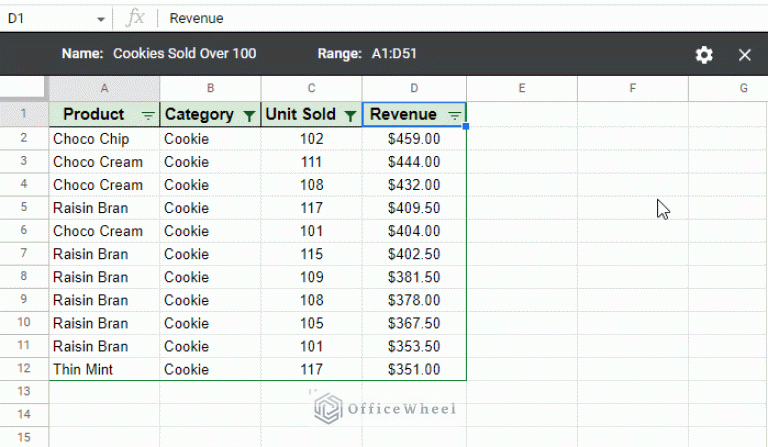This screenshot has width=768, height=447.
Task: Select column C header
Action: [312, 88]
